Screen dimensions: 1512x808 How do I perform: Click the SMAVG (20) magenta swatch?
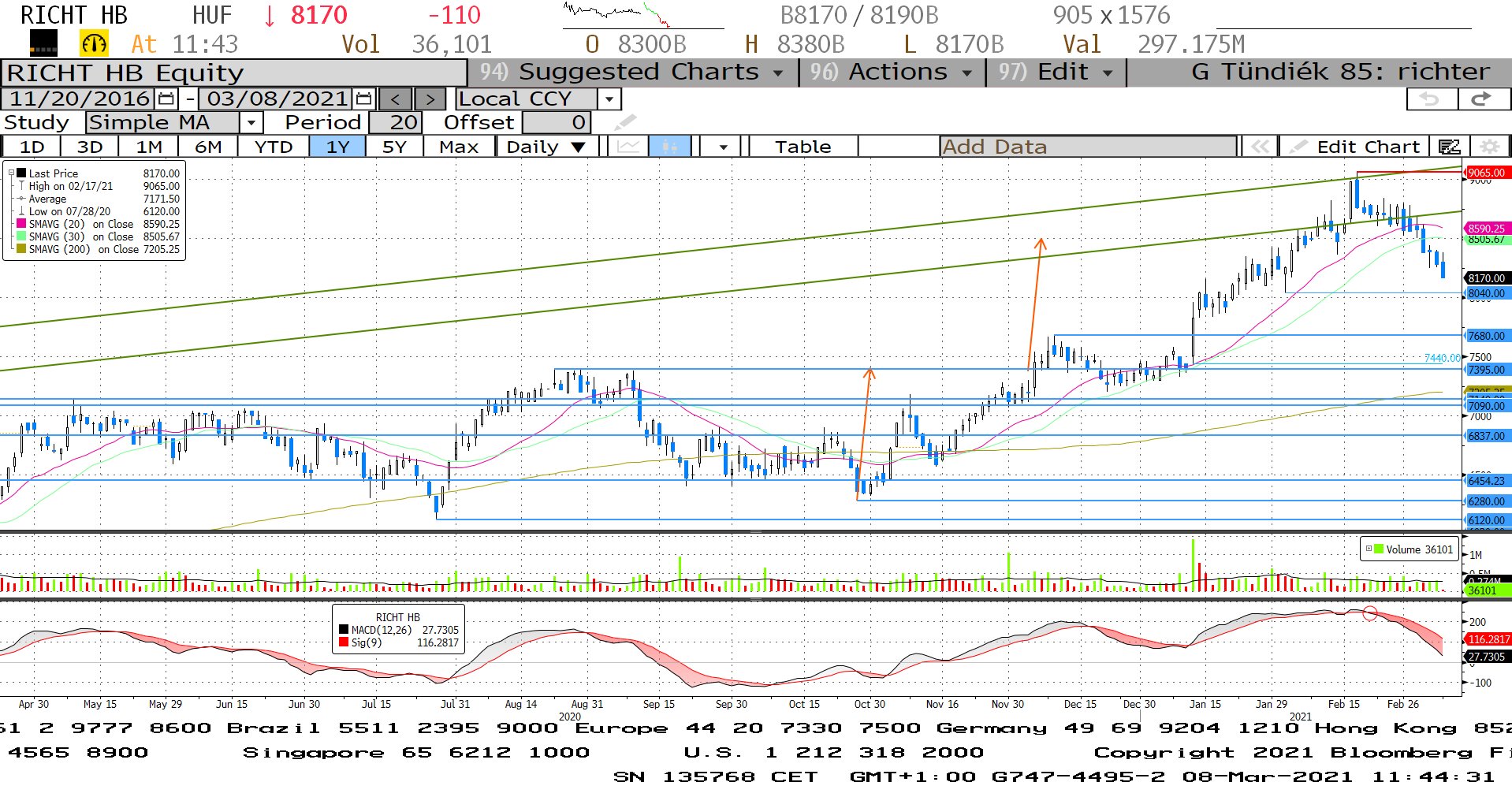[x=22, y=224]
